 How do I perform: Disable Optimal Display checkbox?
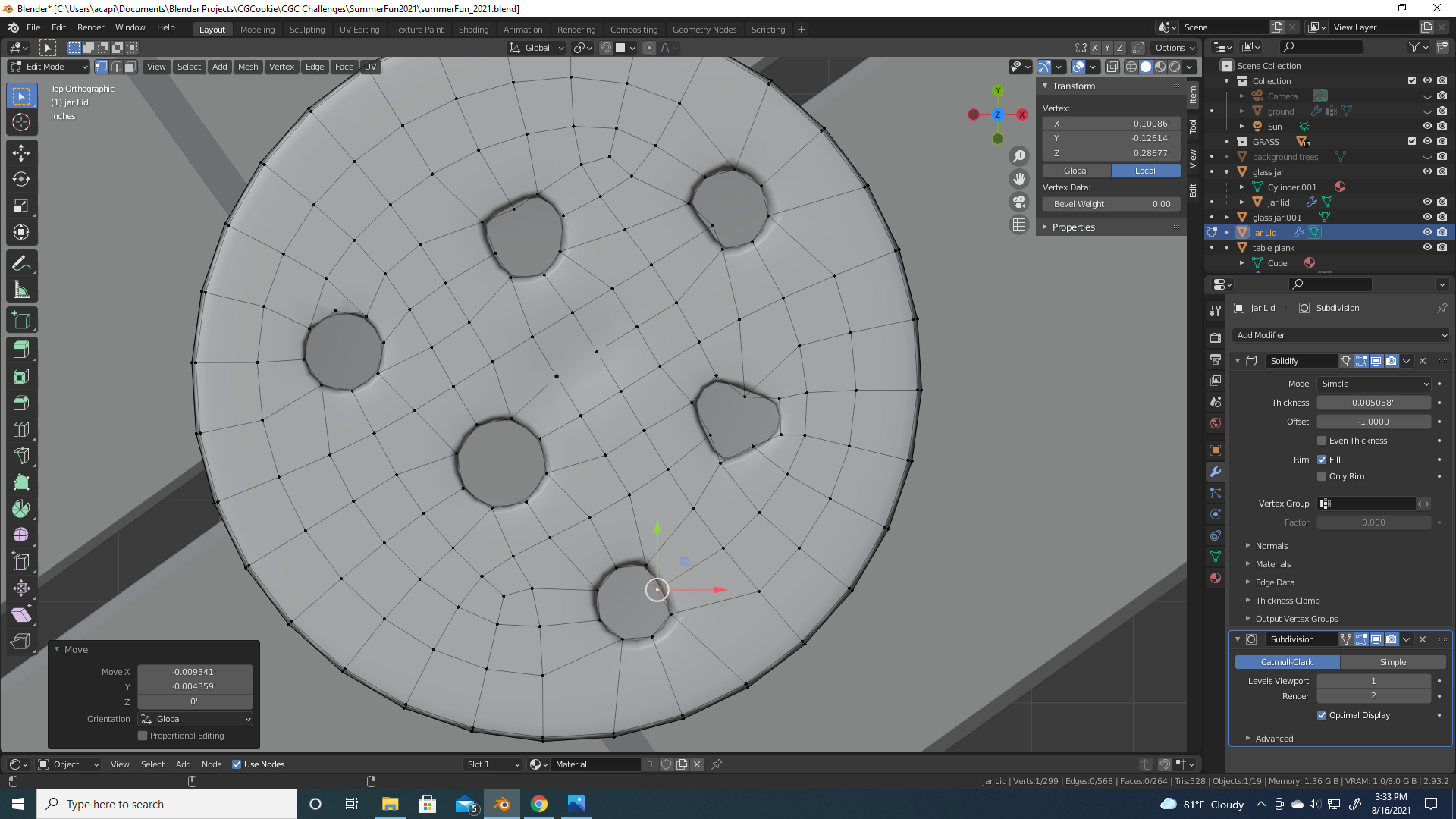pos(1322,715)
